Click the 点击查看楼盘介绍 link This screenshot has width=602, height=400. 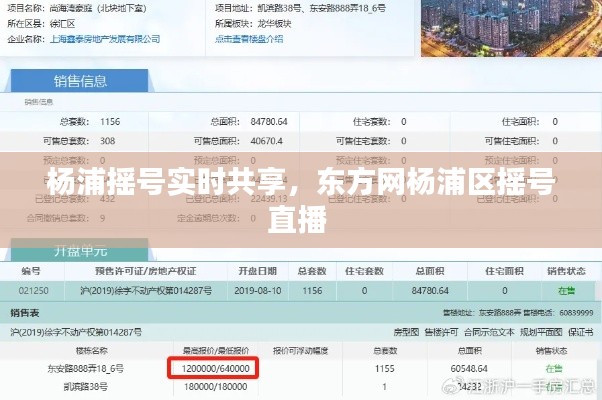248,39
